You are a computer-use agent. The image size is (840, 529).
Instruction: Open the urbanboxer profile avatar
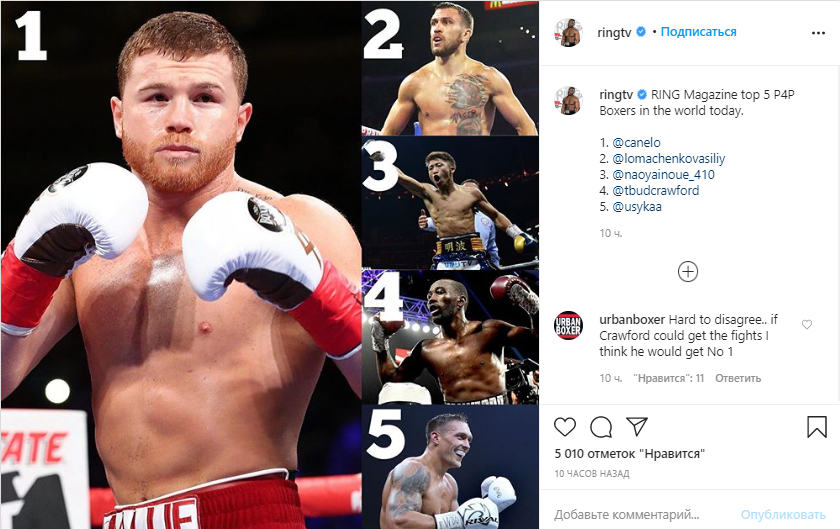(x=568, y=325)
